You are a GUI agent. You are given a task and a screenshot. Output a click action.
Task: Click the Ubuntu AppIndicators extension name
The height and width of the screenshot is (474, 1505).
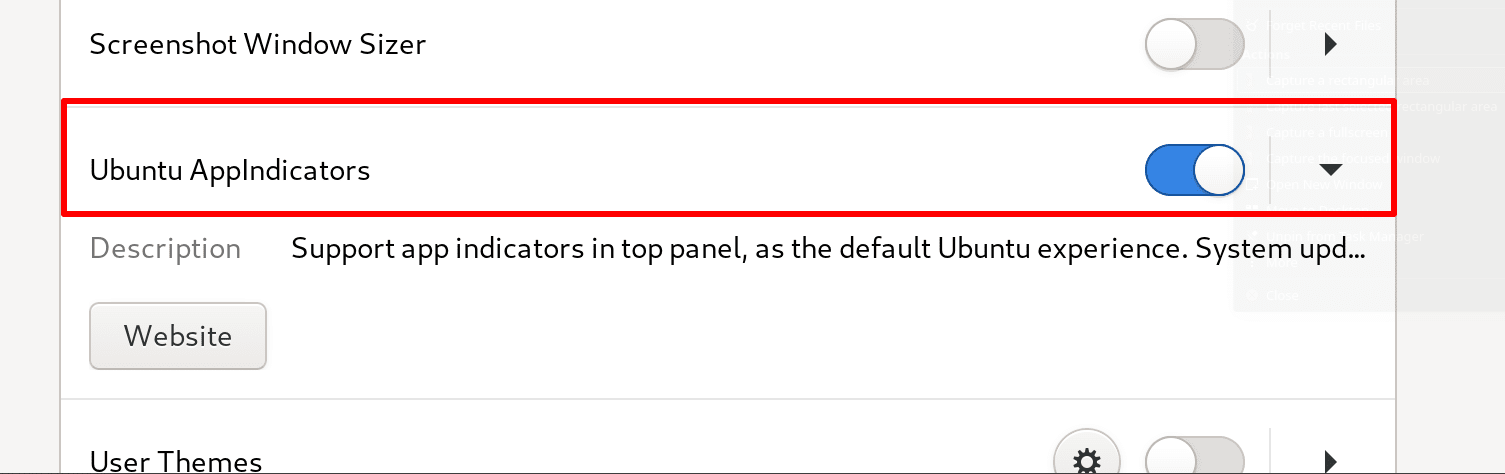click(x=230, y=171)
